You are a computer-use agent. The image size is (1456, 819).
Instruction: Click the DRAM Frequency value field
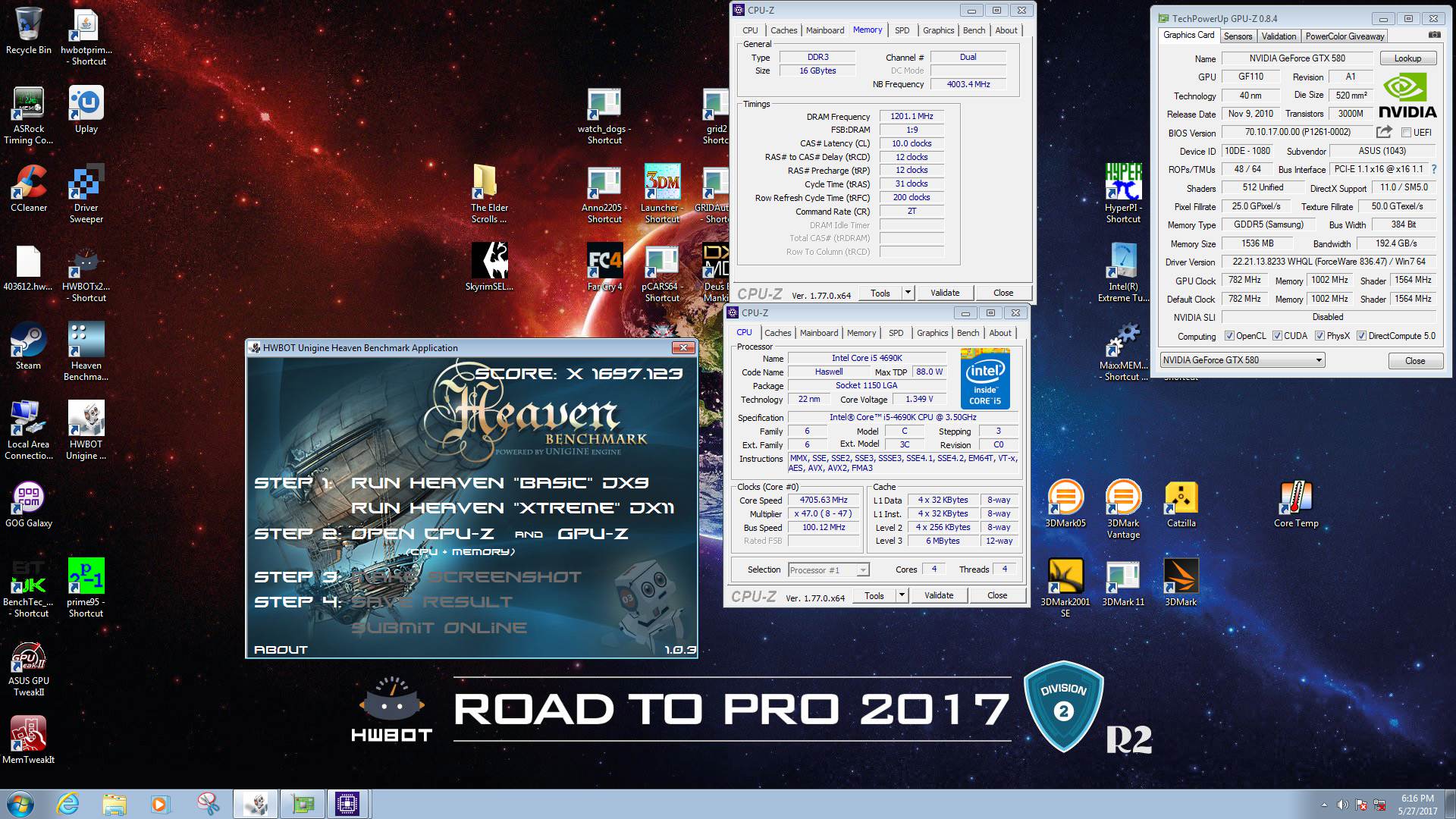912,116
